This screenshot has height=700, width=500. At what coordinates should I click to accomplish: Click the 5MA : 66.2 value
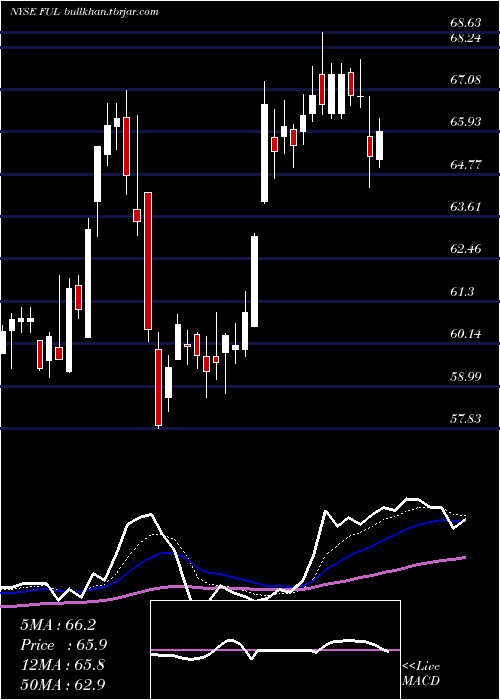point(58,625)
